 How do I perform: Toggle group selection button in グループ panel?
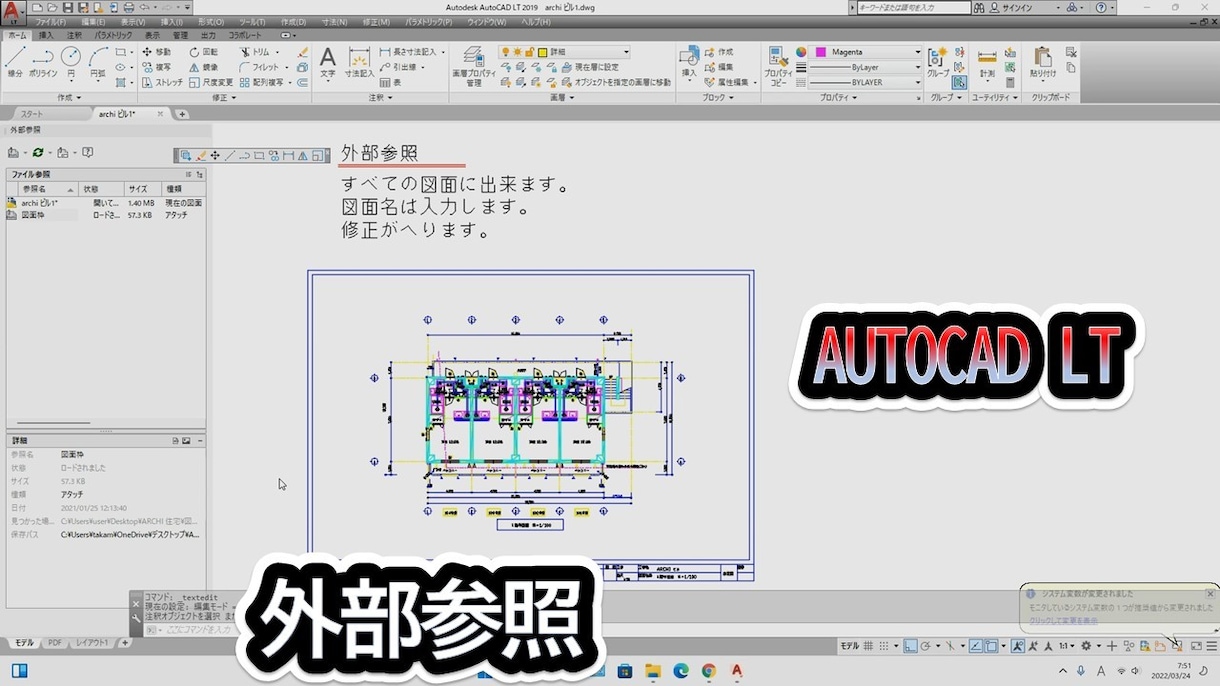pyautogui.click(x=959, y=83)
